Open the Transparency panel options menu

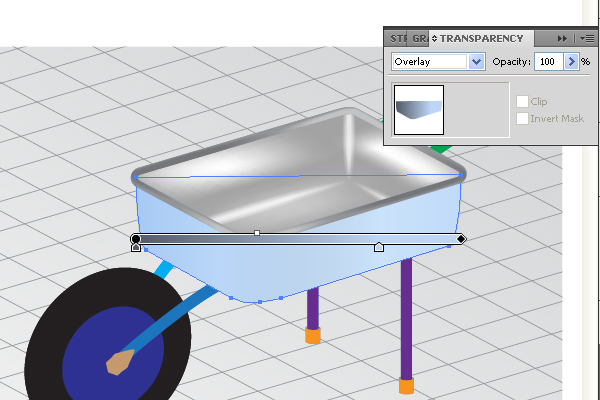pyautogui.click(x=587, y=39)
